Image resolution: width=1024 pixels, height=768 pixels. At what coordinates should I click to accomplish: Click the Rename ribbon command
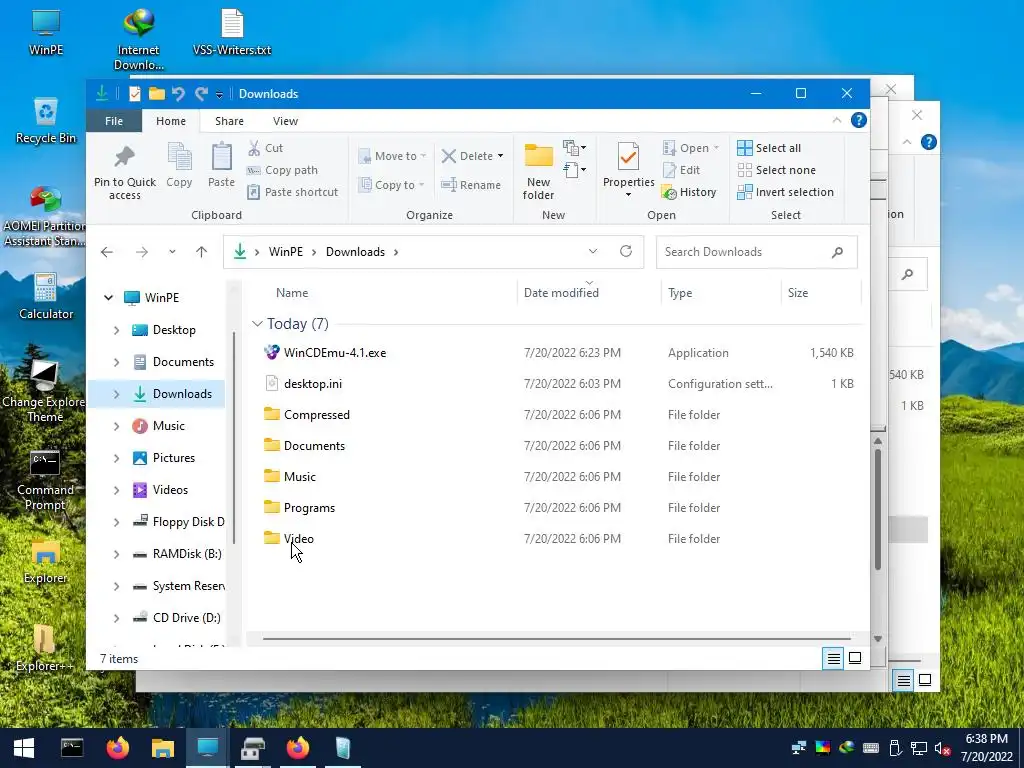coord(471,185)
